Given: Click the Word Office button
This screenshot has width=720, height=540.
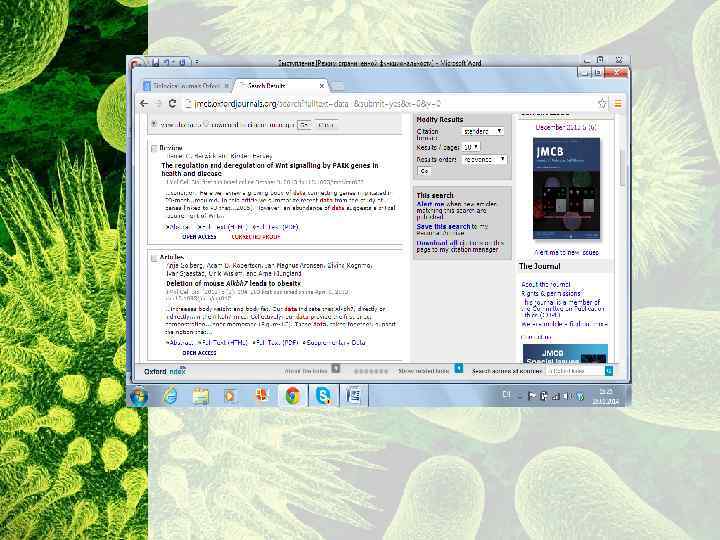Looking at the screenshot, I should pos(135,63).
